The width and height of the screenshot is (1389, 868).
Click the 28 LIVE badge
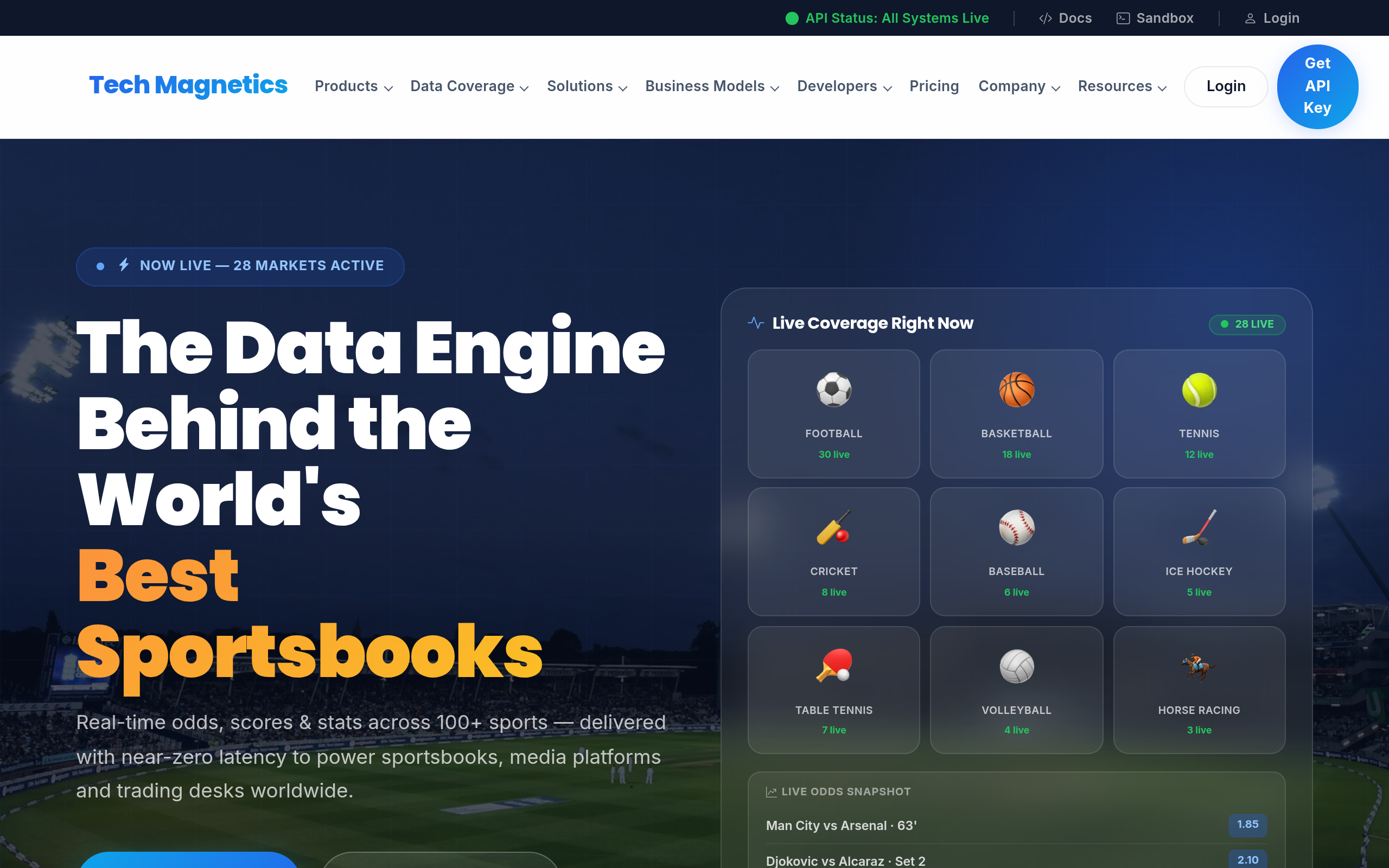tap(1247, 324)
